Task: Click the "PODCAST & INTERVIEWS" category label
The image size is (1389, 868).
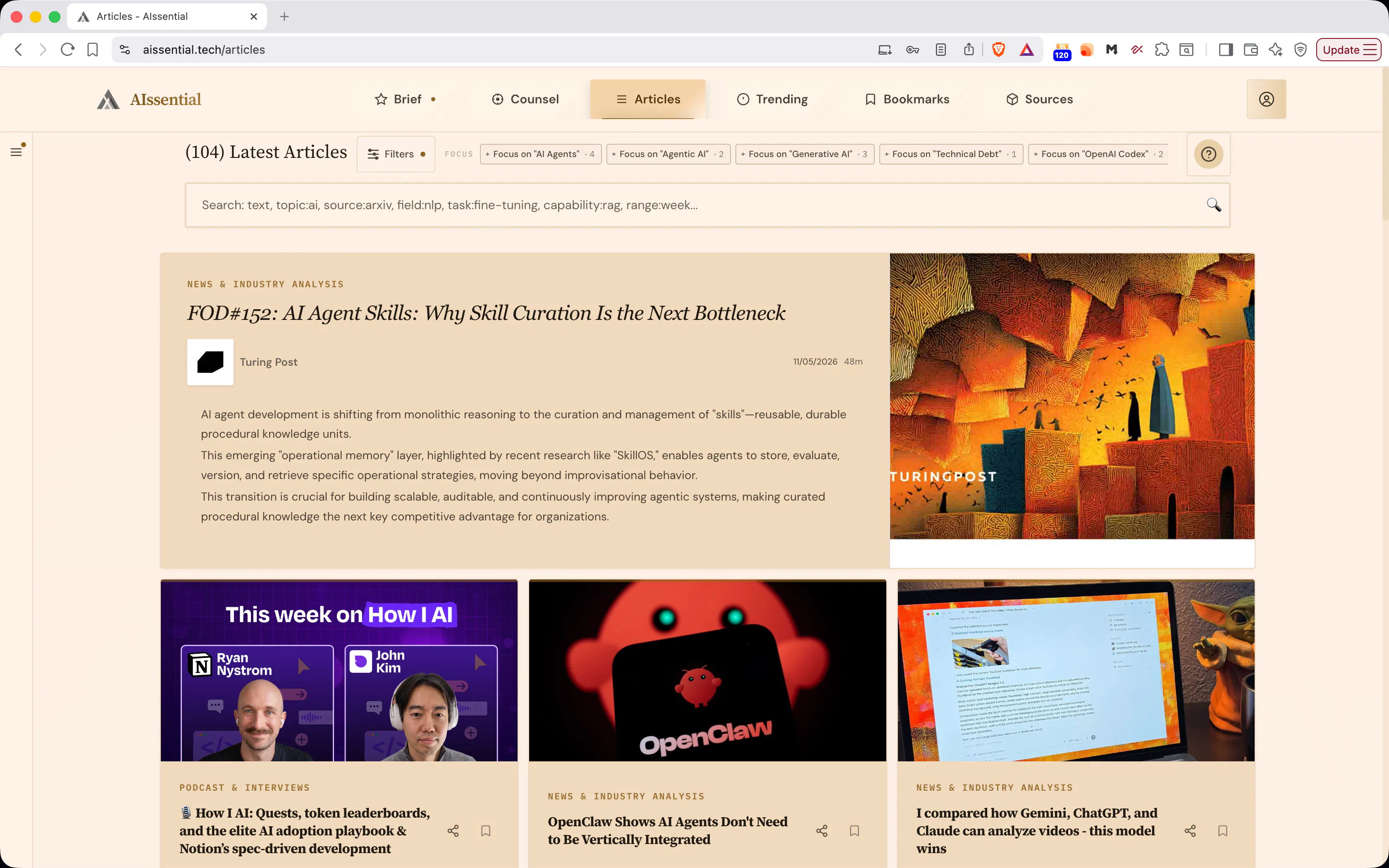Action: pyautogui.click(x=244, y=788)
